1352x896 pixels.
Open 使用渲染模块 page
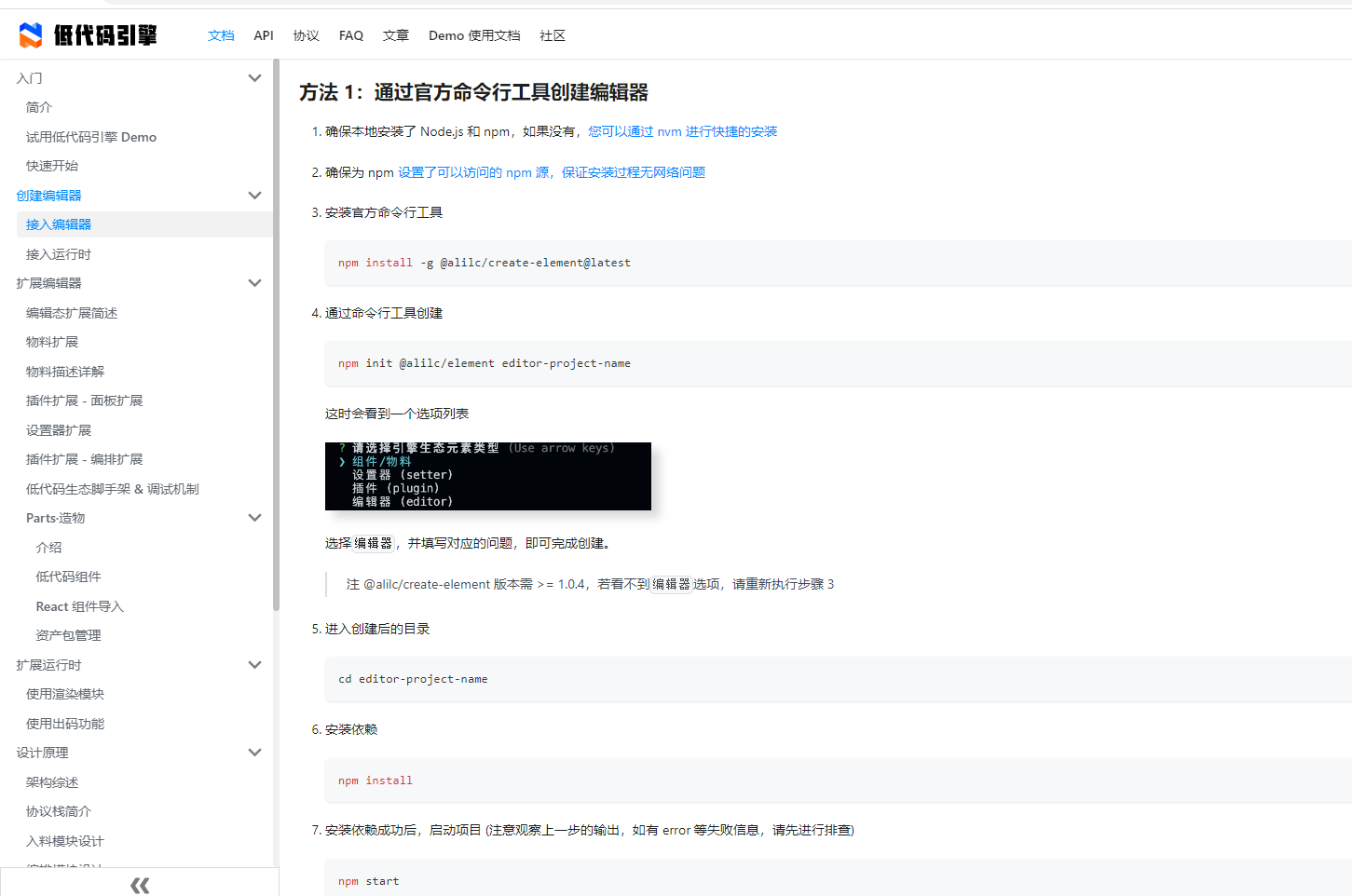tap(65, 694)
